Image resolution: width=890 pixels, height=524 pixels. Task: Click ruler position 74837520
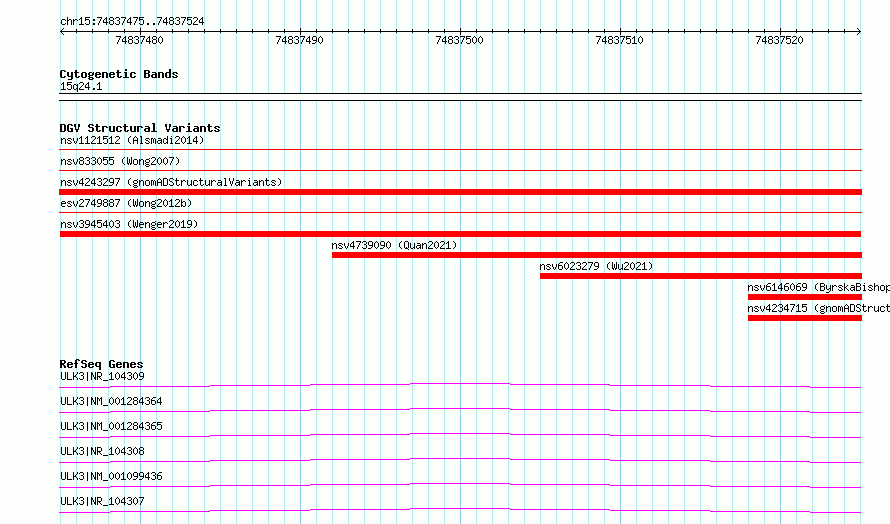click(779, 40)
